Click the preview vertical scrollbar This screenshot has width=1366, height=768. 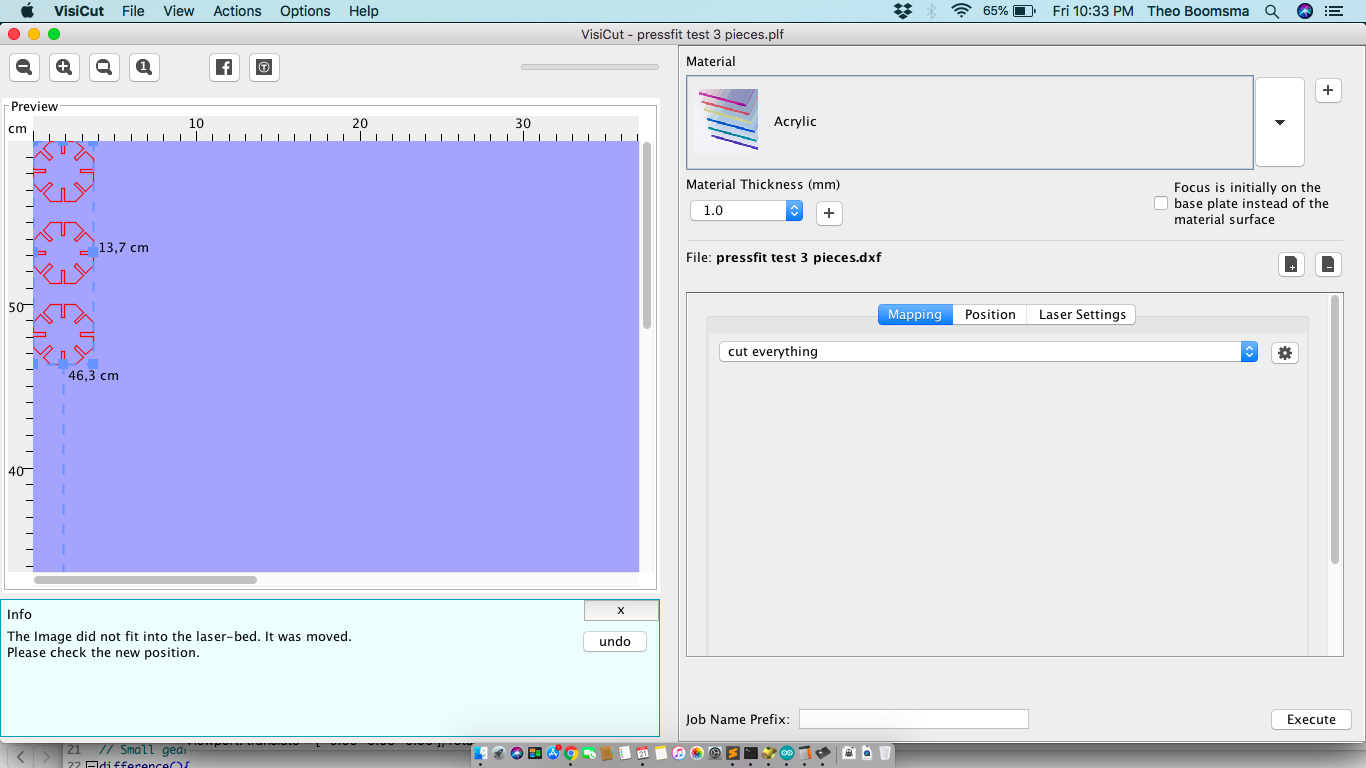pos(647,235)
